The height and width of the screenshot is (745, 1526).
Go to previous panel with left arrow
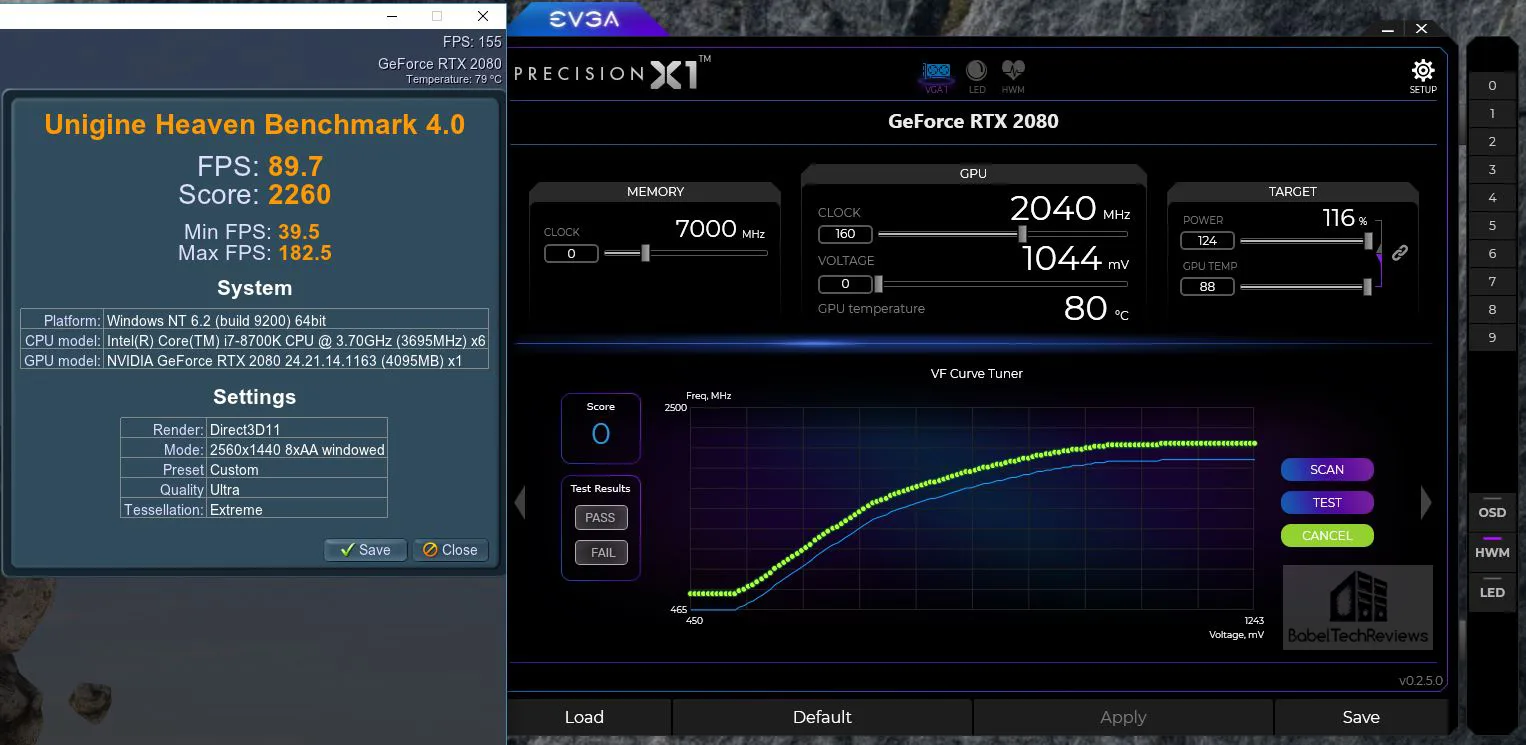(520, 502)
